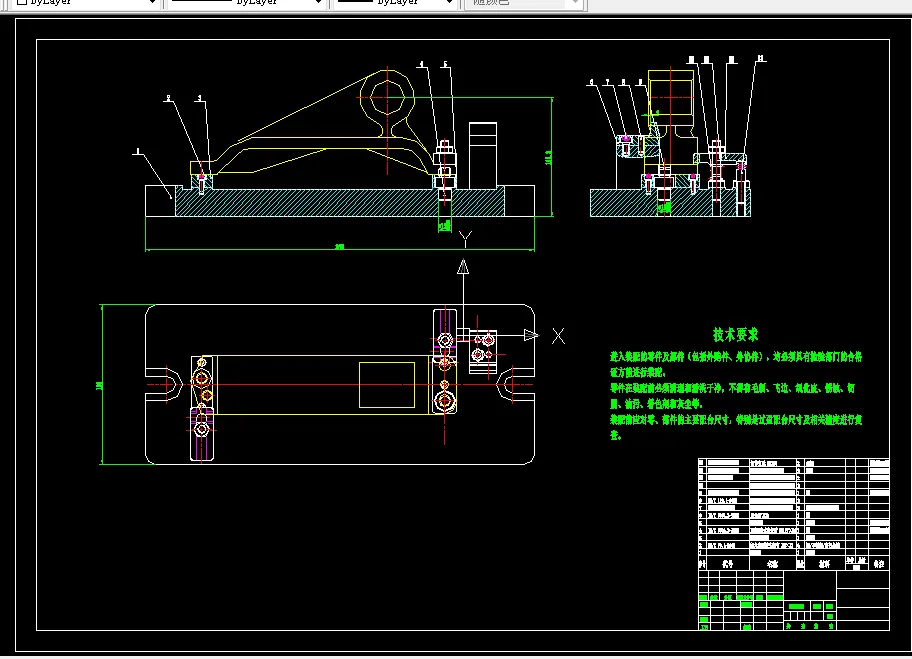Select part balloon number 4
The height and width of the screenshot is (659, 912).
(422, 65)
